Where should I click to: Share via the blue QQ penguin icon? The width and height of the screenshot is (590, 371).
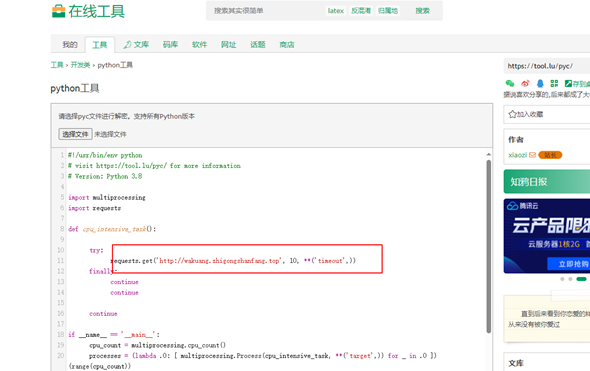[540, 83]
